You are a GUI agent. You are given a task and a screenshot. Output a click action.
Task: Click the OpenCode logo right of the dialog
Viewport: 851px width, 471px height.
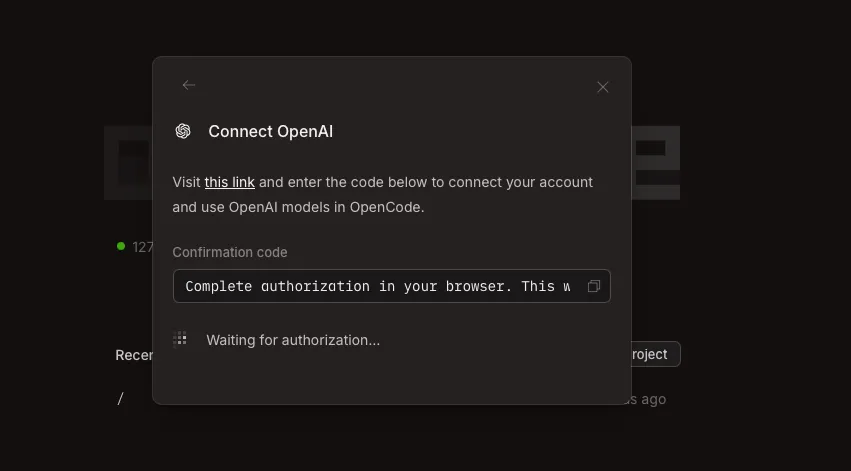[655, 163]
